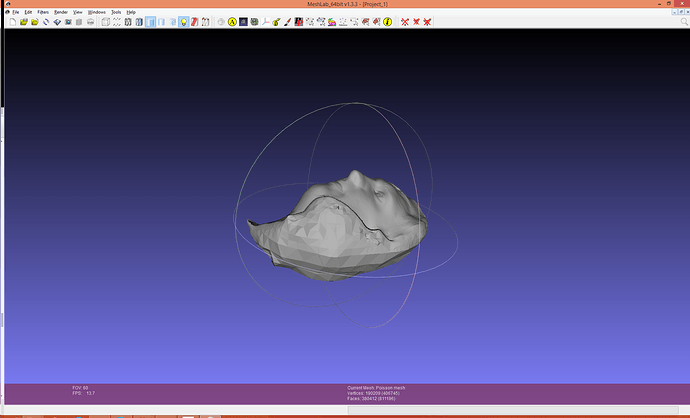Click the New Project blank page icon

(x=12, y=22)
